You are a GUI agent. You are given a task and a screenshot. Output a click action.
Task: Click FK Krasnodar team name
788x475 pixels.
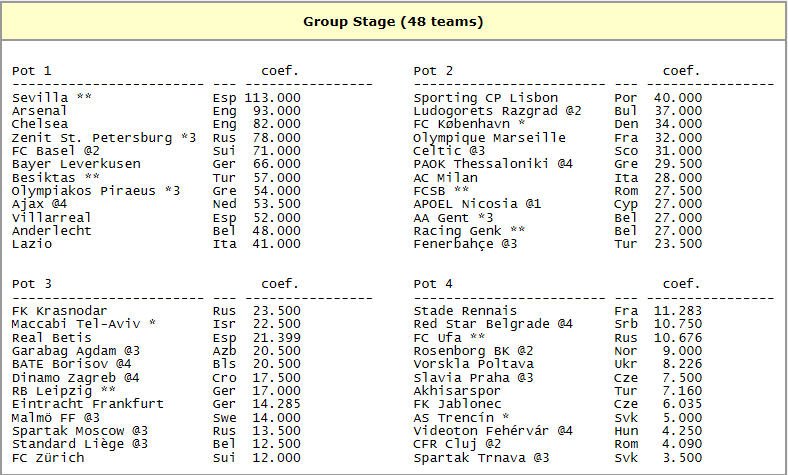(60, 311)
